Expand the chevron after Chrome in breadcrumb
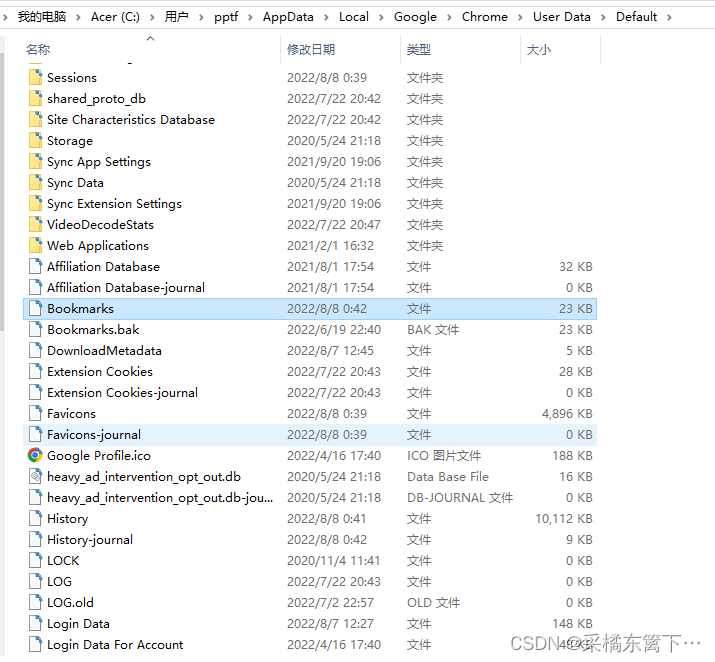The image size is (715, 662). point(520,17)
